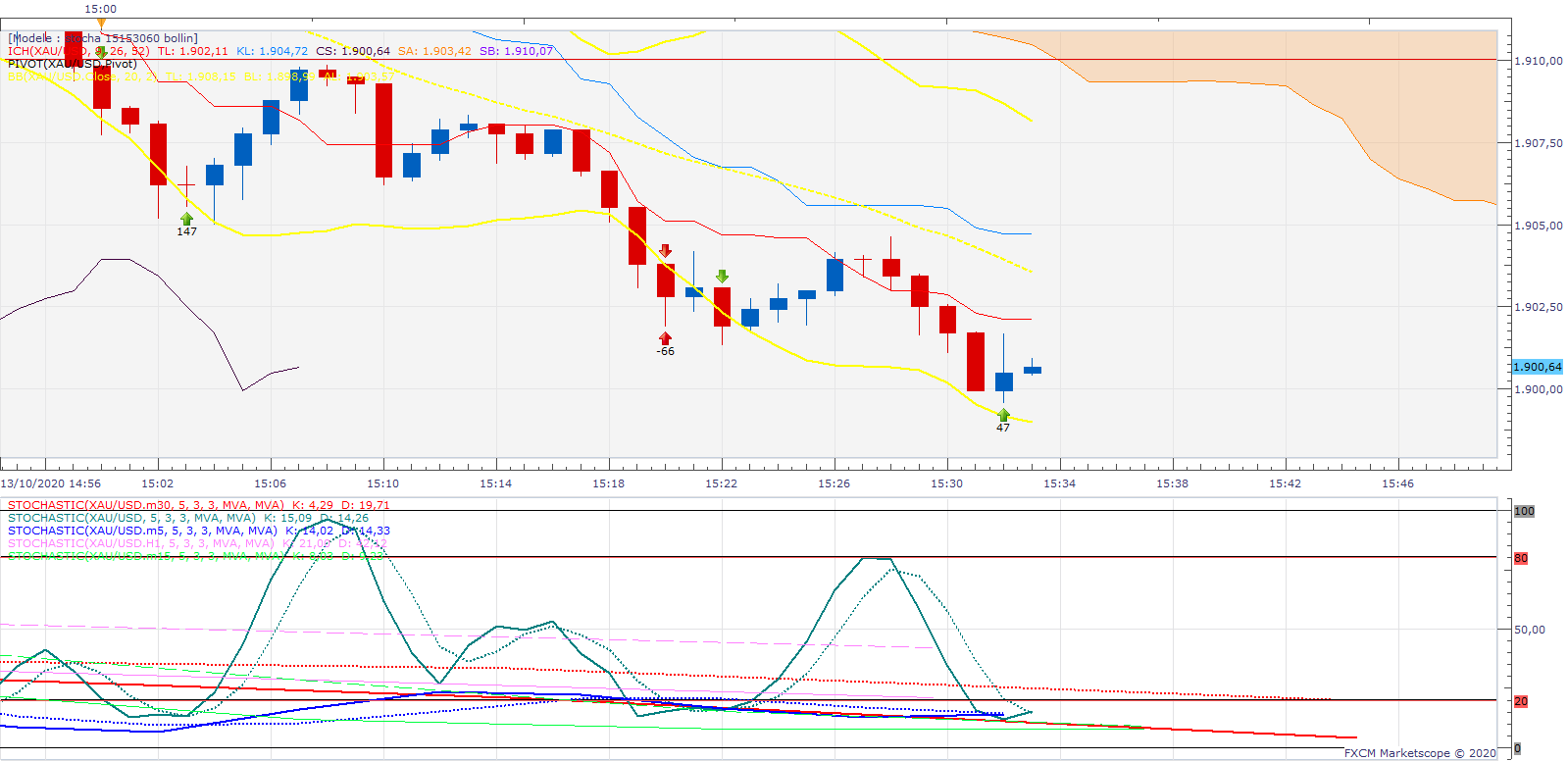Click the 1.900,00 price axis label
Viewport: 1568px width, 761px height.
coord(1539,389)
